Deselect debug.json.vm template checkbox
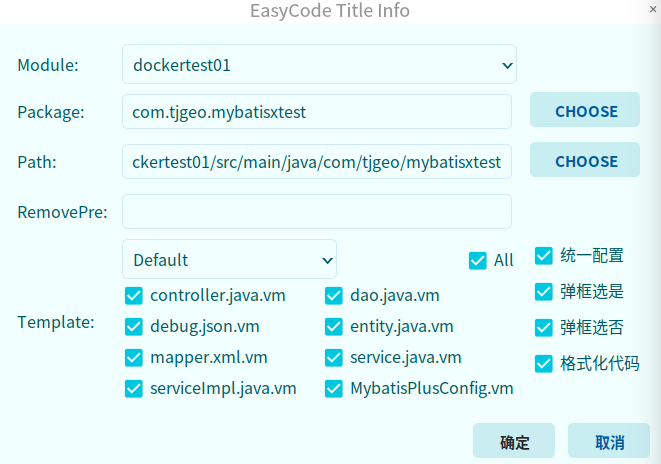Screen dimensions: 661x464 click(133, 326)
